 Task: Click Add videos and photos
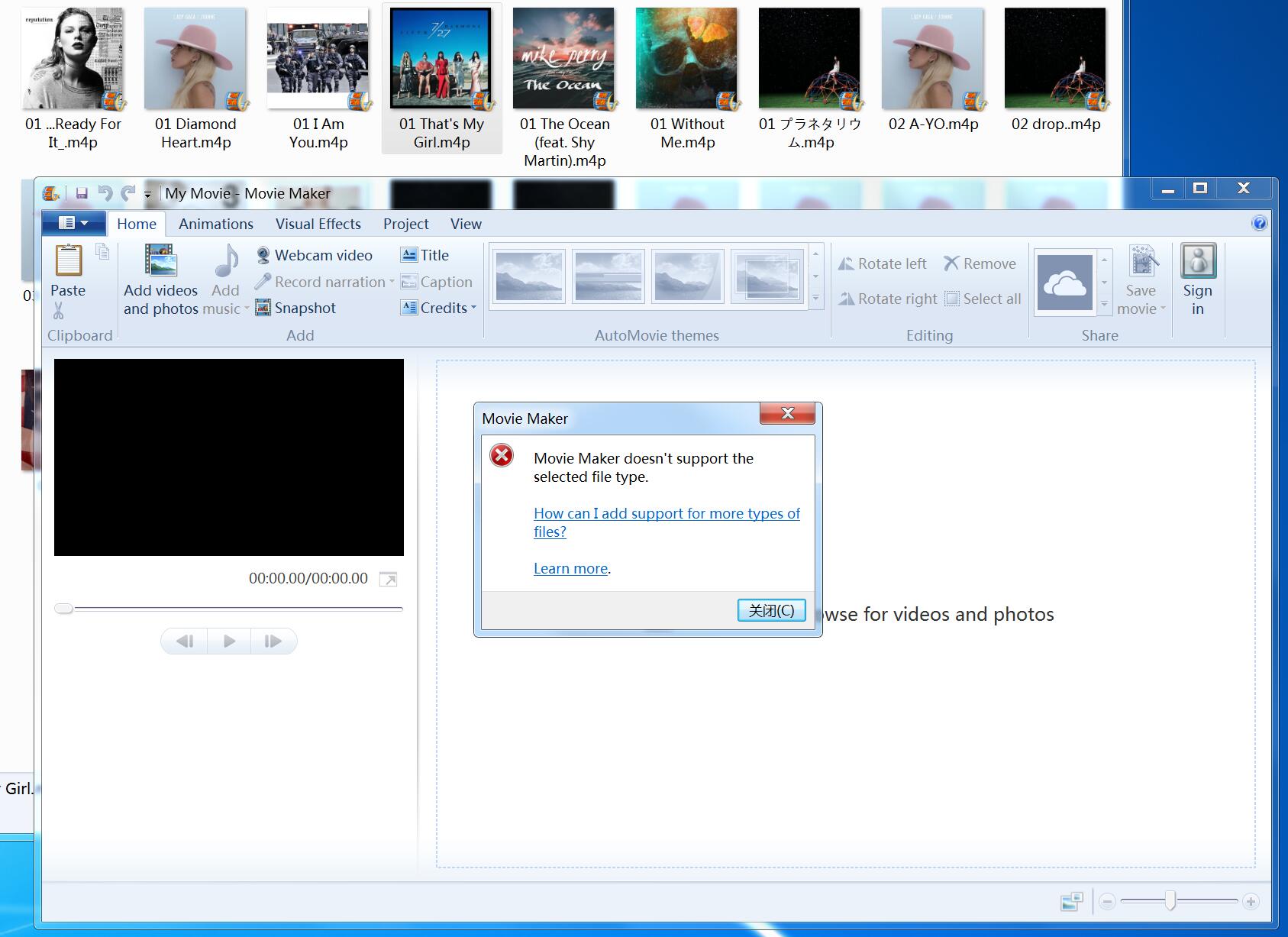pyautogui.click(x=161, y=279)
